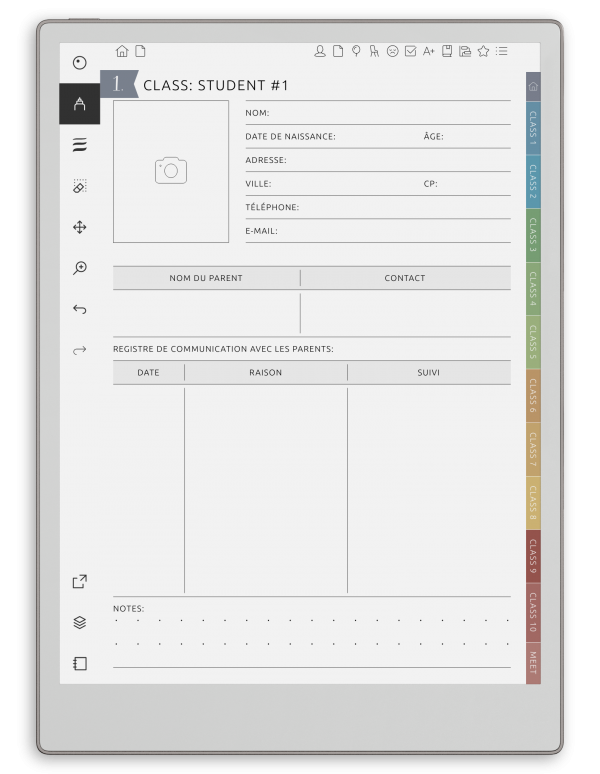Open the A+ grades icon
This screenshot has width=600, height=774.
tap(428, 51)
